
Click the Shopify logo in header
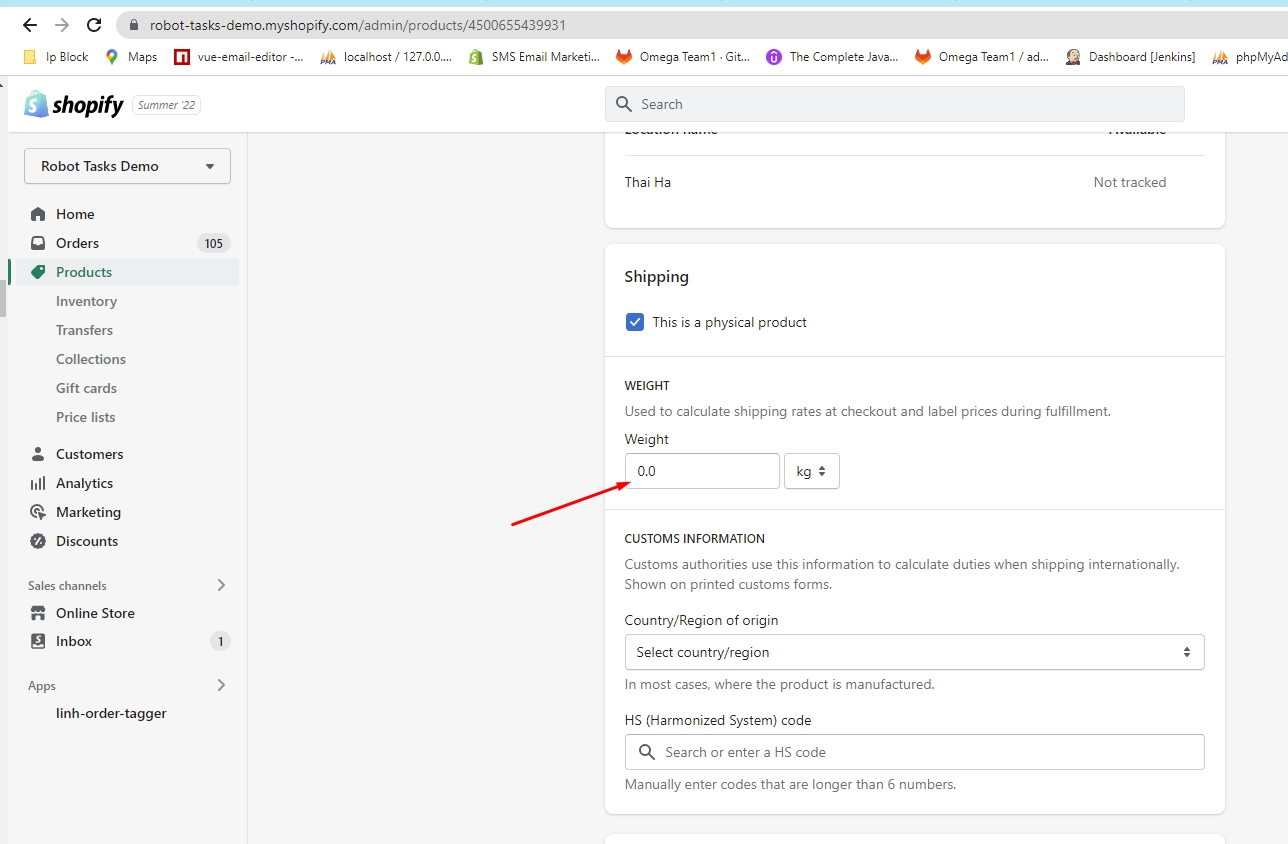point(73,104)
